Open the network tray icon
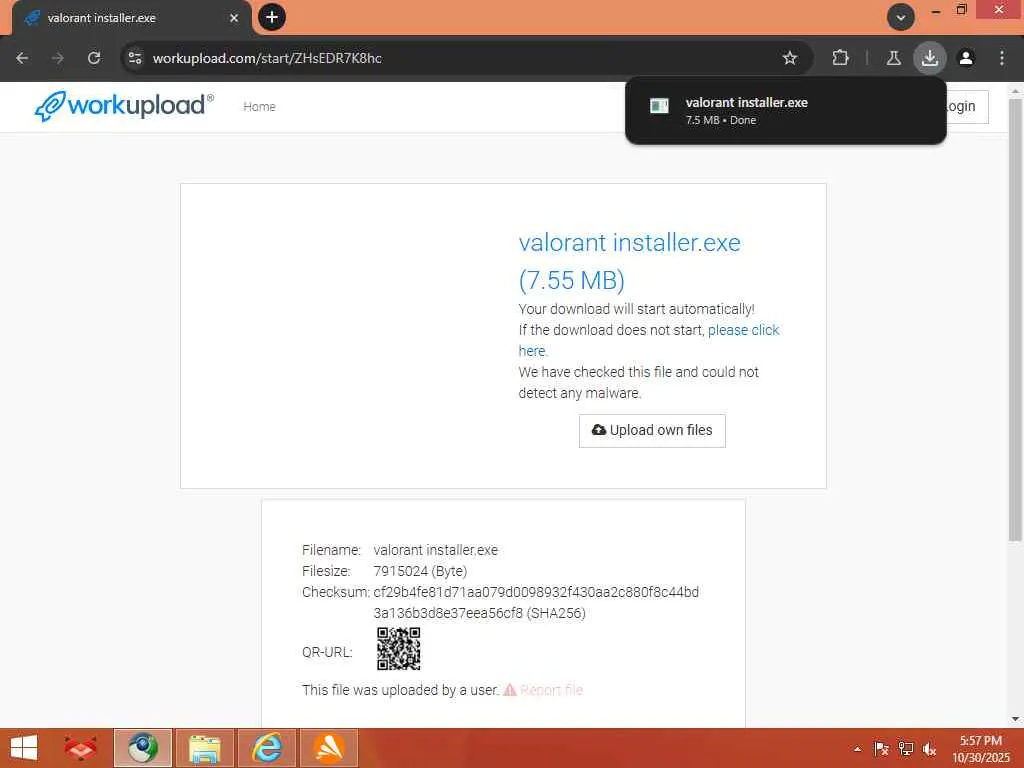 point(905,749)
